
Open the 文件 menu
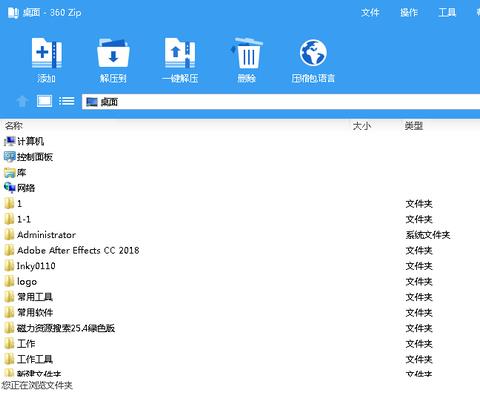tap(370, 13)
